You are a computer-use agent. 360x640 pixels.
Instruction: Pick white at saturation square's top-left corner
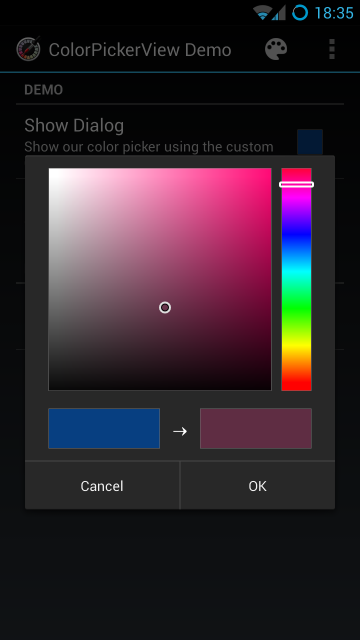click(x=53, y=172)
